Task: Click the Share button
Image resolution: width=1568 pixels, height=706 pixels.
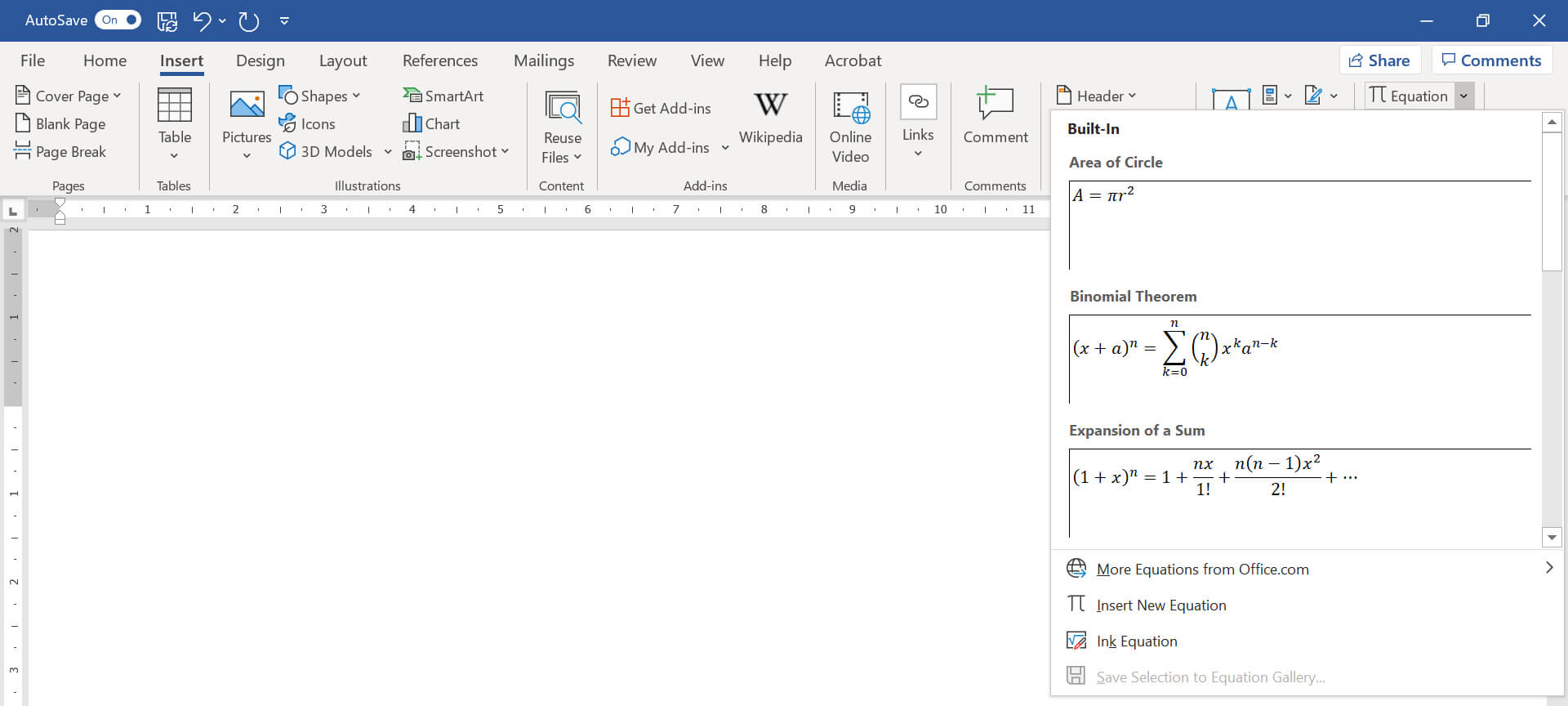Action: (1379, 60)
